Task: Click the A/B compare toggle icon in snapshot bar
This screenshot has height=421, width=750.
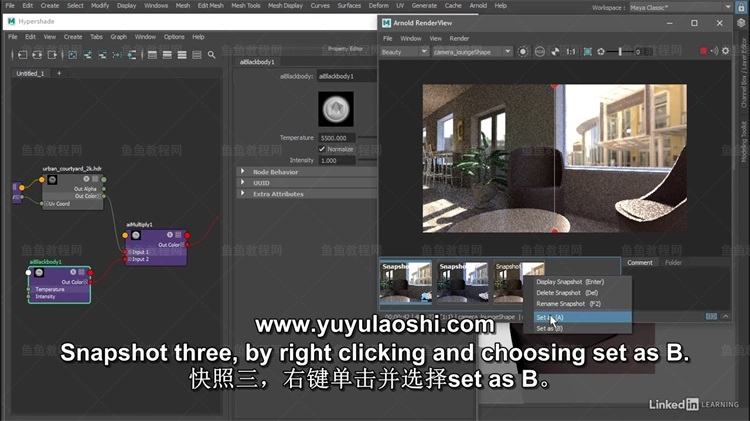Action: coord(711,317)
